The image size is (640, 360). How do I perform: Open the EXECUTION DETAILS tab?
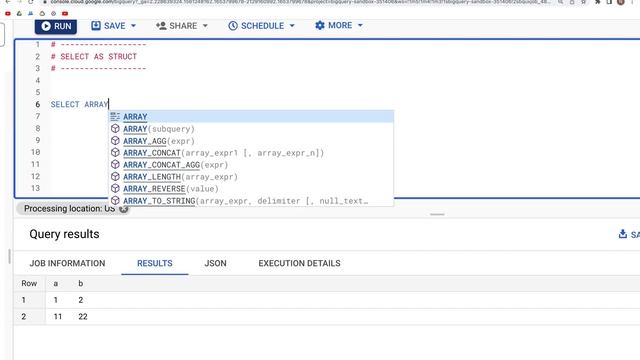(299, 263)
